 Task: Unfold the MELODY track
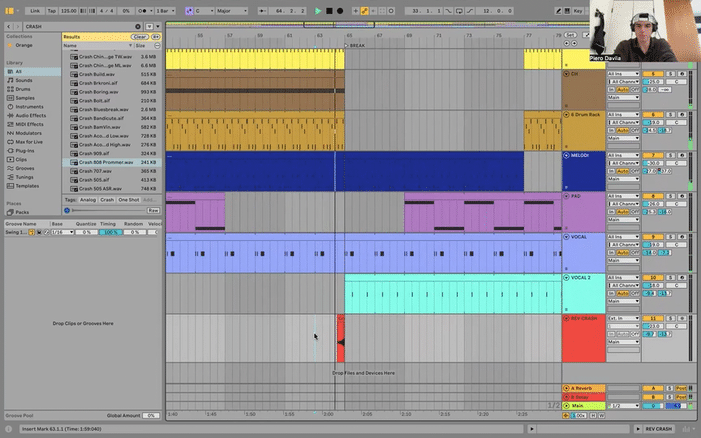click(566, 155)
